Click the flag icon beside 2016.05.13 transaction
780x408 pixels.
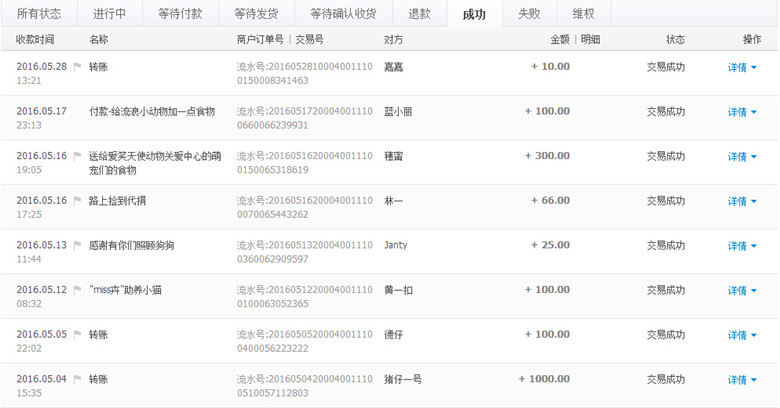point(77,246)
